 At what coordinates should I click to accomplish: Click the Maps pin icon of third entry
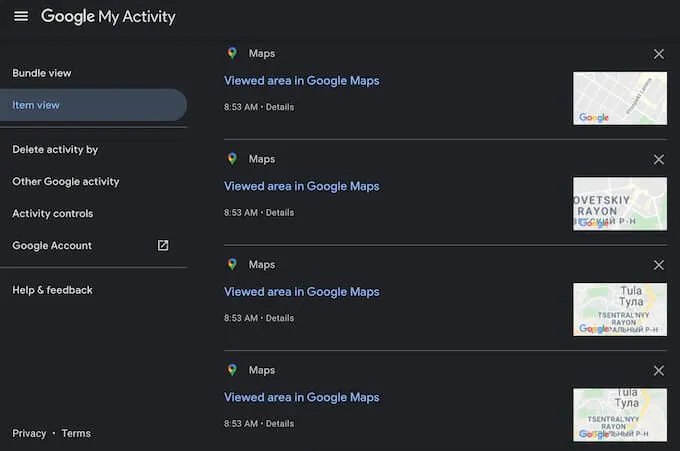click(x=232, y=264)
